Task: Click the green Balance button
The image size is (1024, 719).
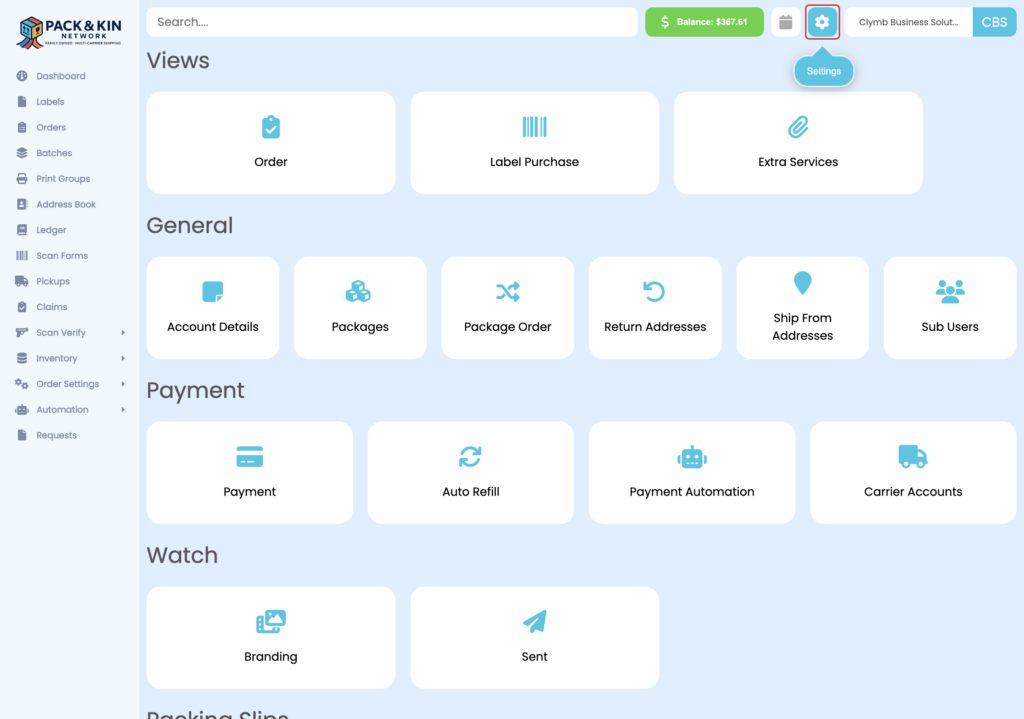Action: [704, 21]
